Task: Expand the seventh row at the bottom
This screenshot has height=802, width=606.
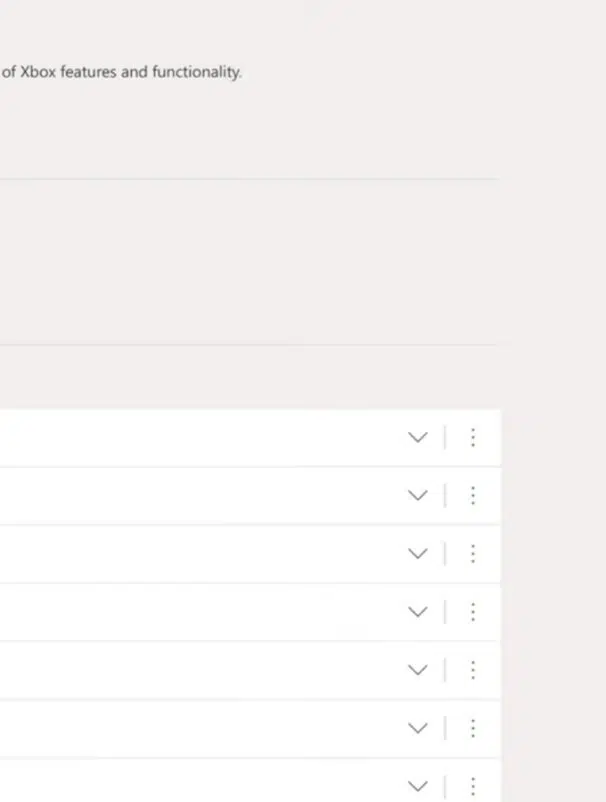Action: 418,785
